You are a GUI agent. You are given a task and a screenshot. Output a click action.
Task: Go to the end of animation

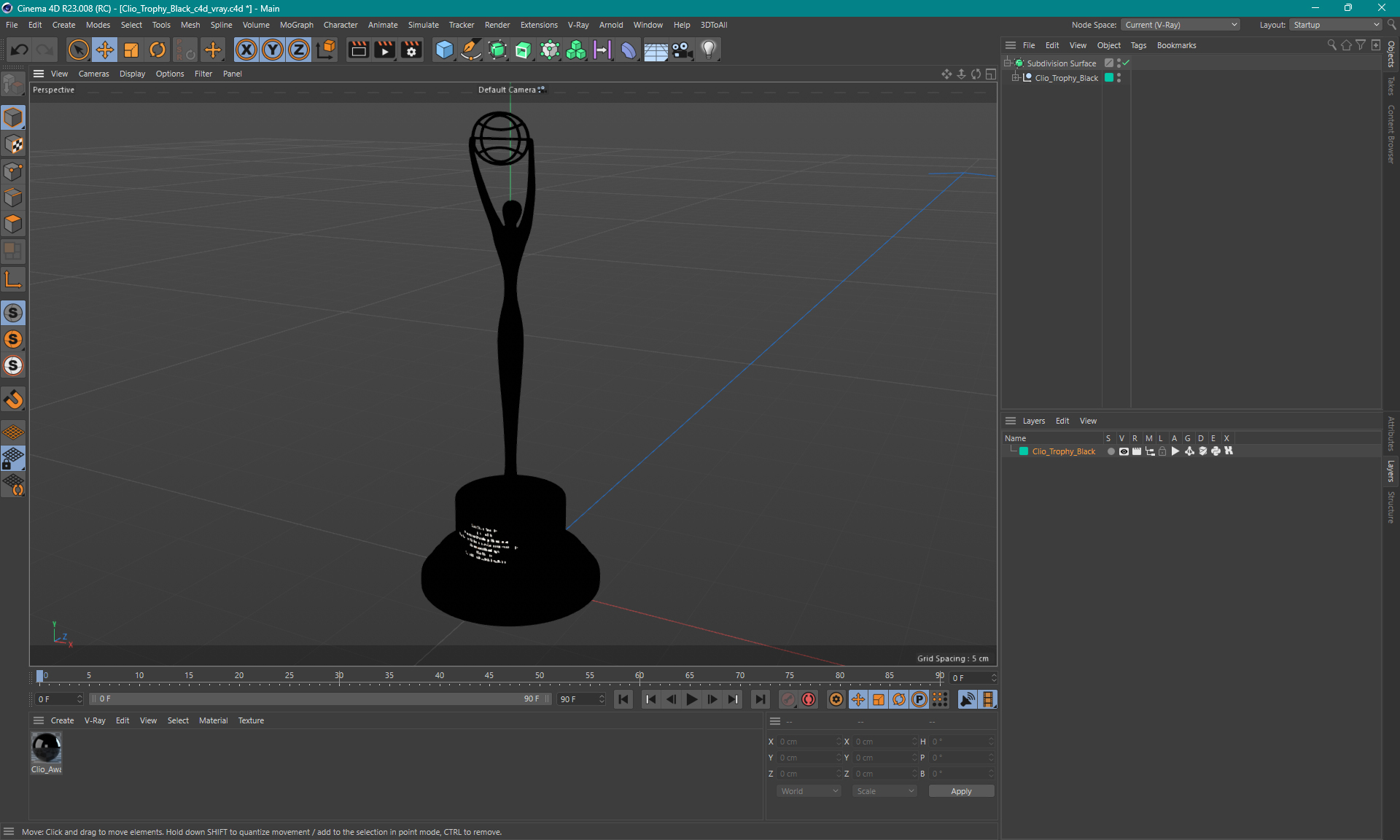click(760, 699)
